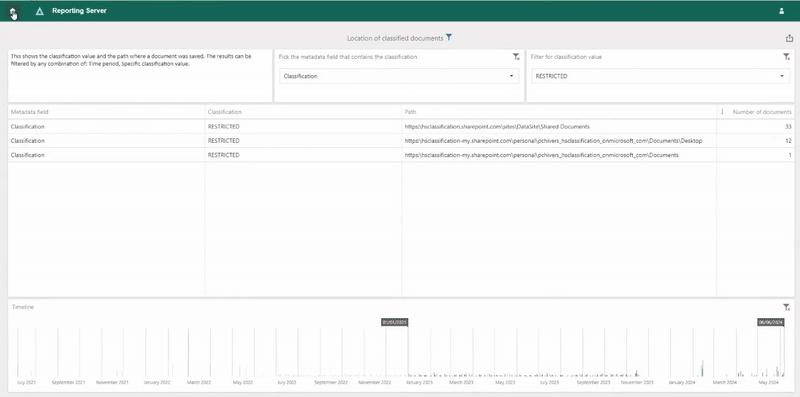The width and height of the screenshot is (800, 397).
Task: Click the Timeline panel label
Action: 22,307
